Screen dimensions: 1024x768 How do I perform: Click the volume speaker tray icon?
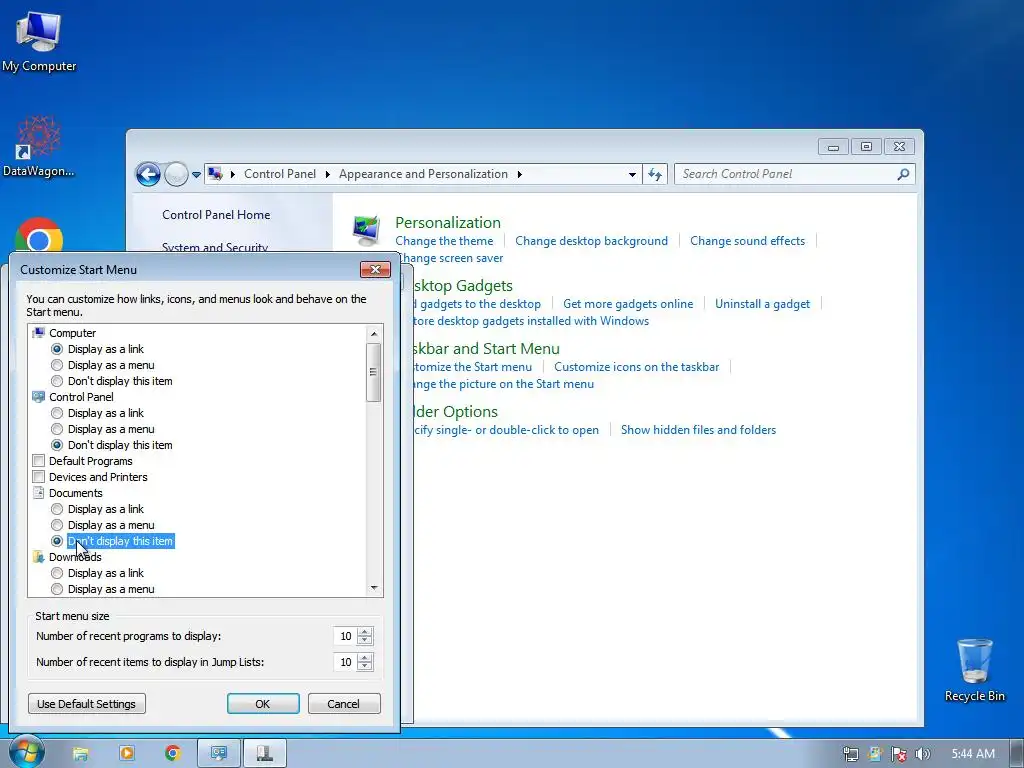pos(922,754)
